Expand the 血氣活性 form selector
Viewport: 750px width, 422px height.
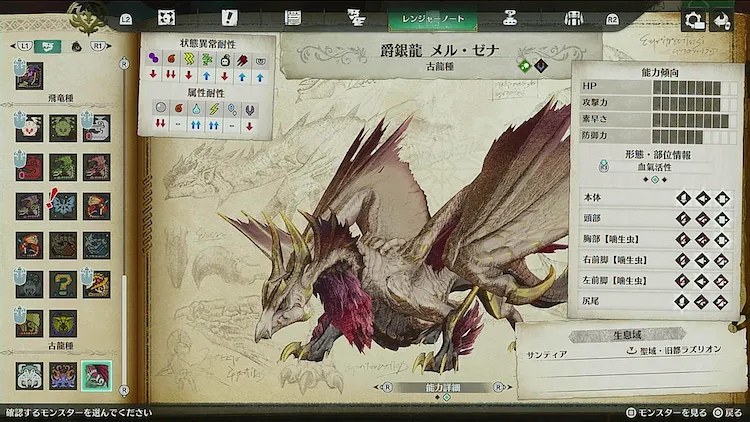[656, 168]
